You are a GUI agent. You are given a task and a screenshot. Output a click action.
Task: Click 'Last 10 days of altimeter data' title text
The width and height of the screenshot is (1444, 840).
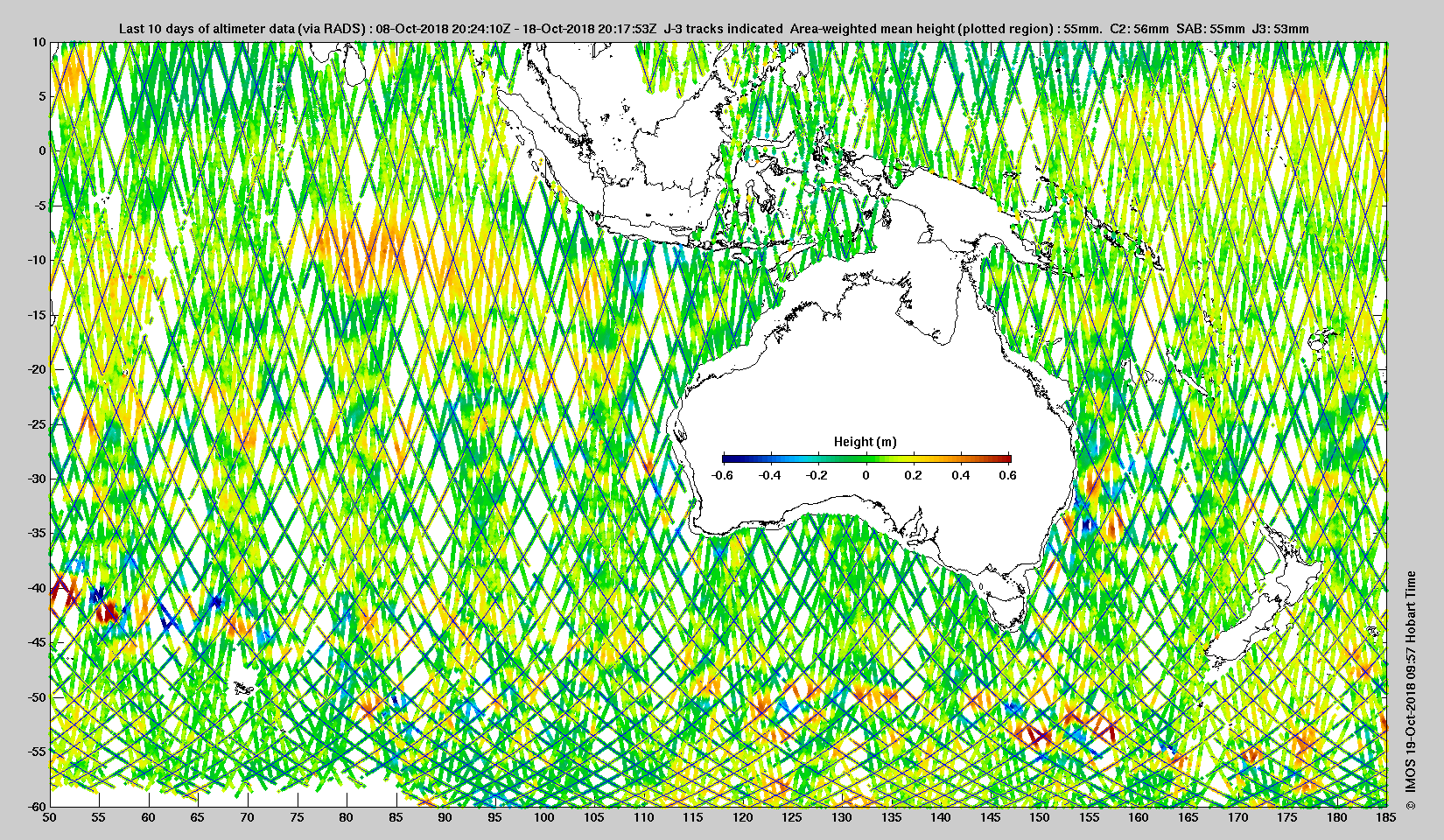(x=207, y=29)
